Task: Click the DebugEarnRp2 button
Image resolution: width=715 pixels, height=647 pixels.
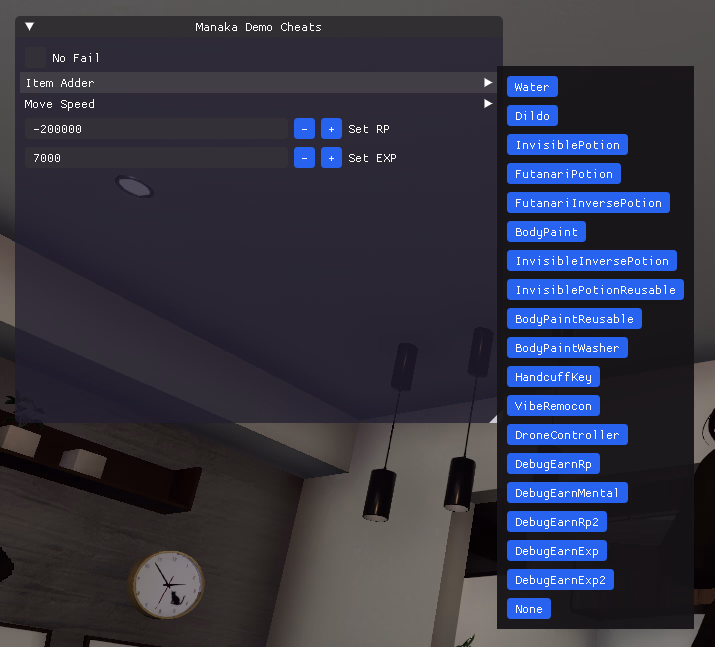Action: 557,521
